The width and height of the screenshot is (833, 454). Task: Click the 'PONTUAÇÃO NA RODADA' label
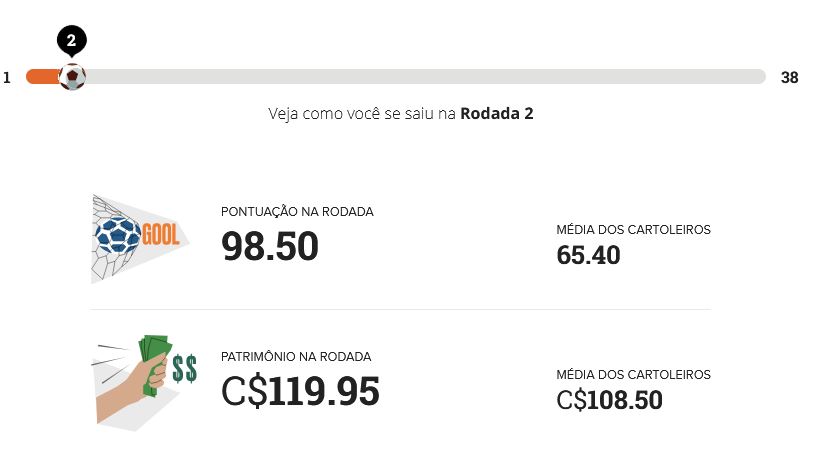tap(297, 212)
